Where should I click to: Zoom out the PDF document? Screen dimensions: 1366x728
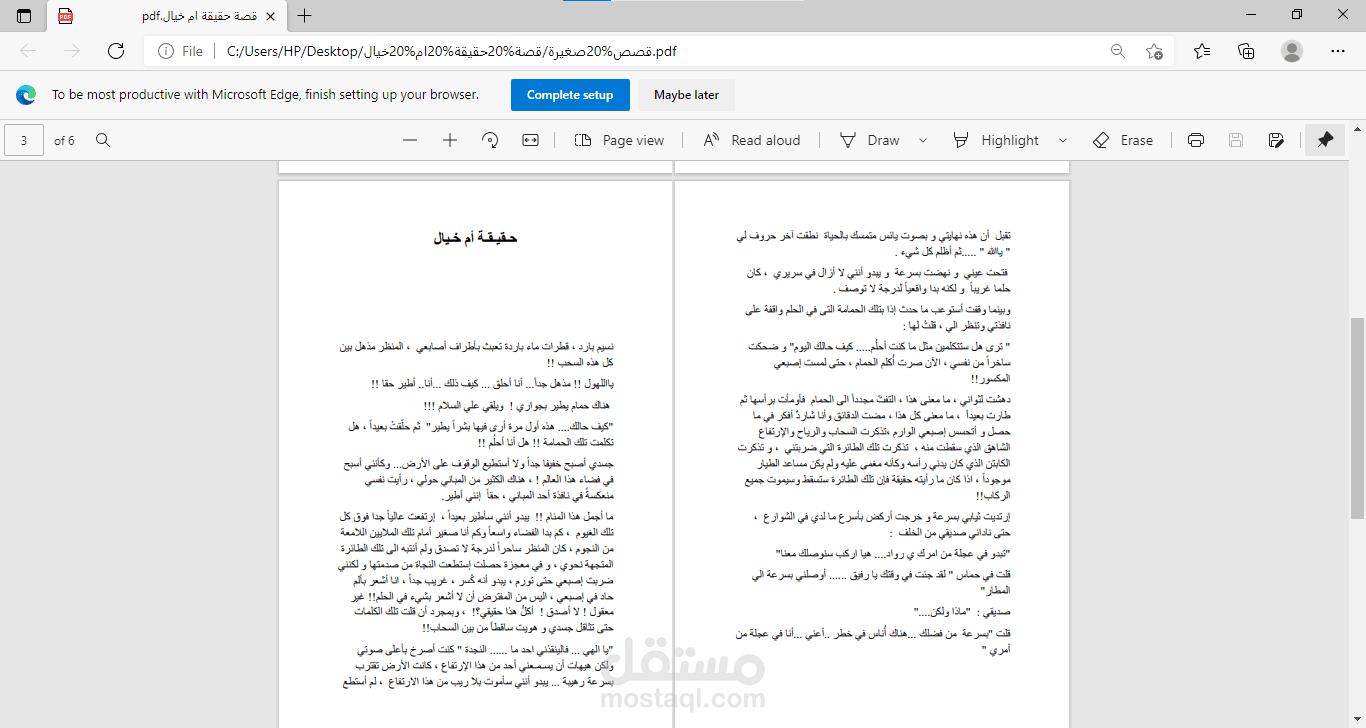(x=410, y=140)
